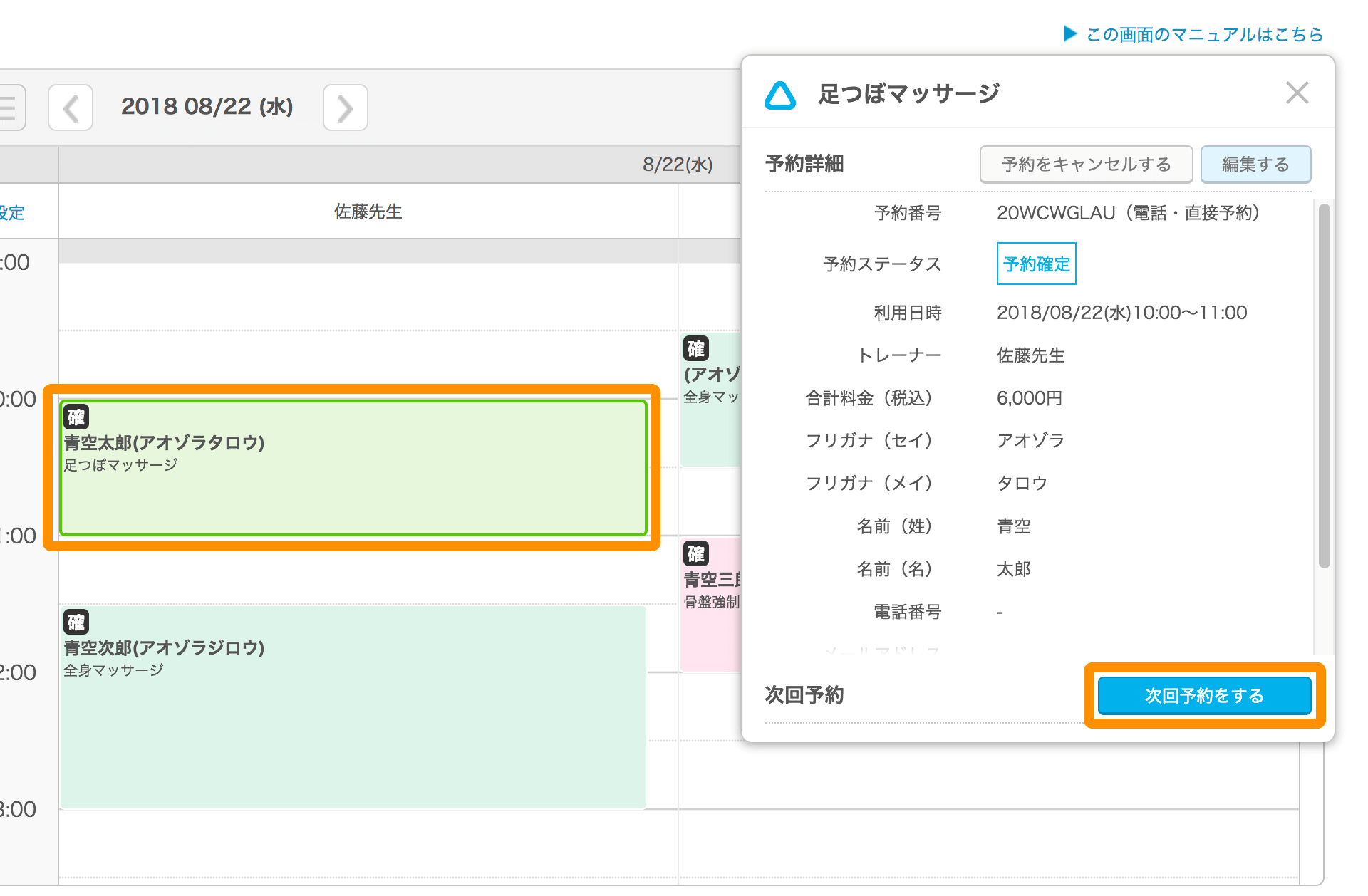Open the 予約詳細 section heading
1368x896 pixels.
tap(804, 164)
